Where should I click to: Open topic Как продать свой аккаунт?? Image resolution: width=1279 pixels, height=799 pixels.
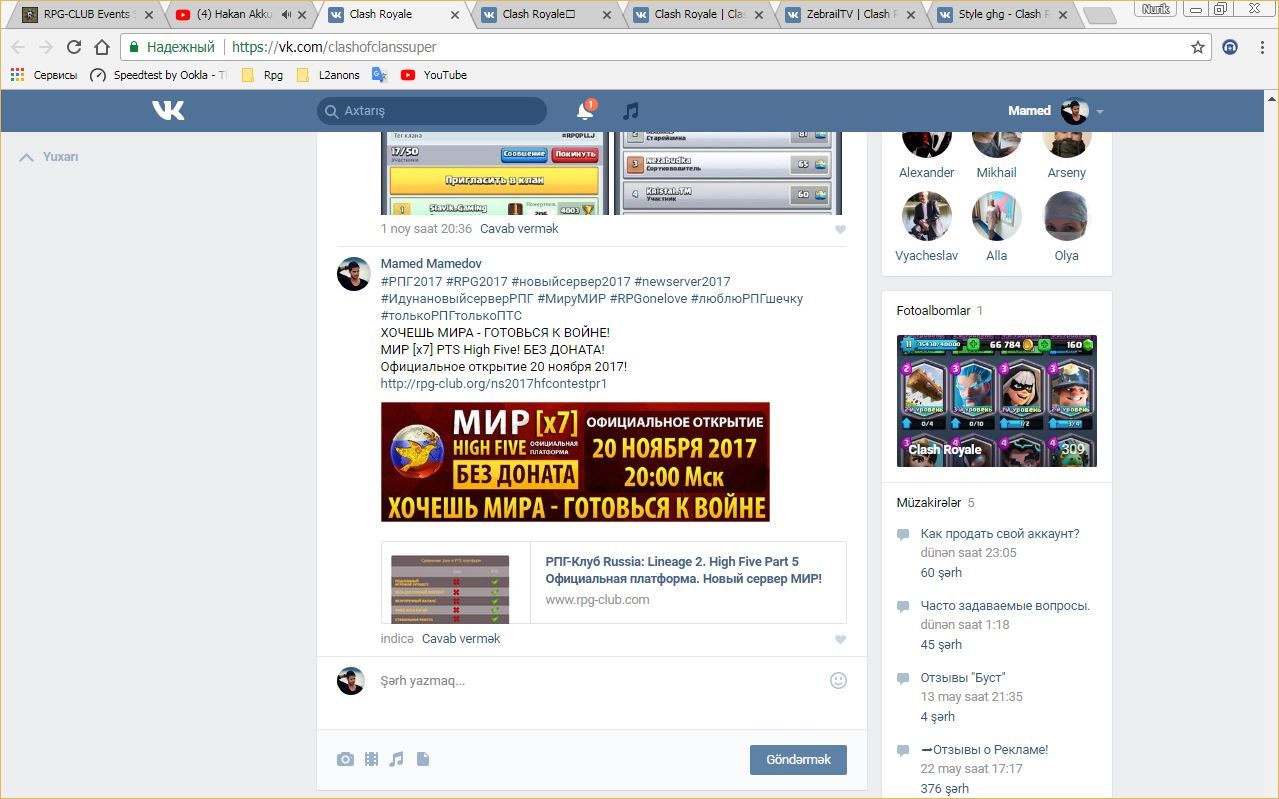pos(1000,534)
